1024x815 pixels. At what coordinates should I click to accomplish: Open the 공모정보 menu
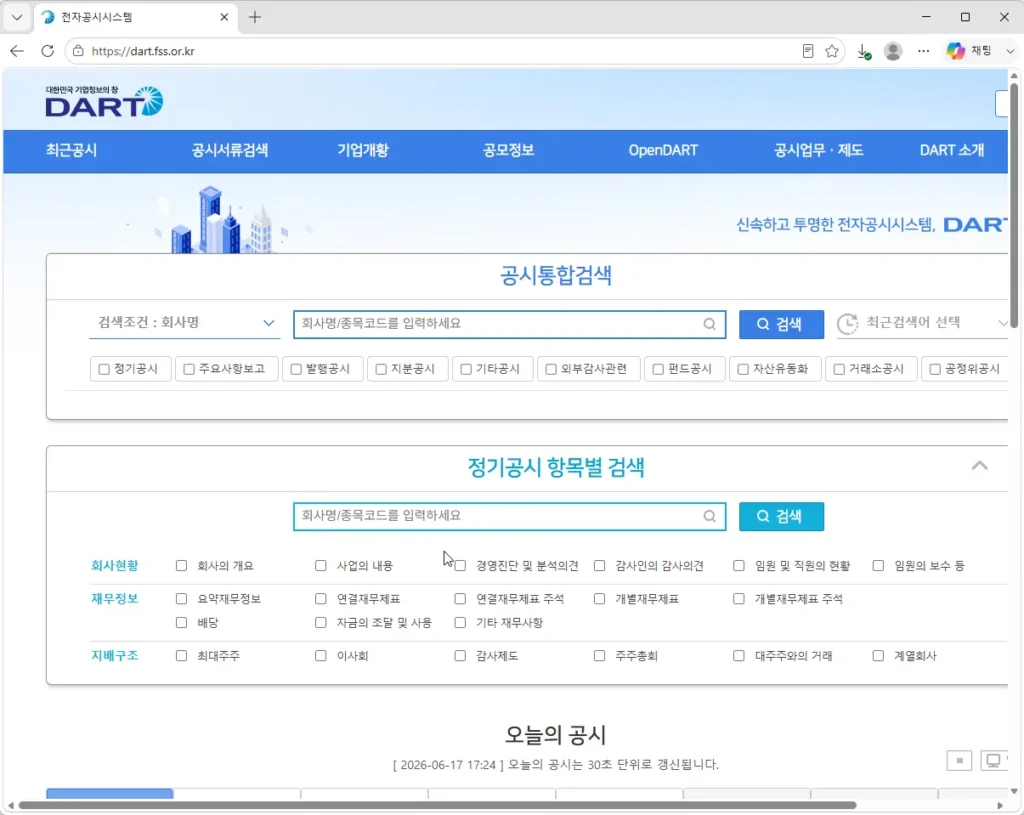point(508,150)
